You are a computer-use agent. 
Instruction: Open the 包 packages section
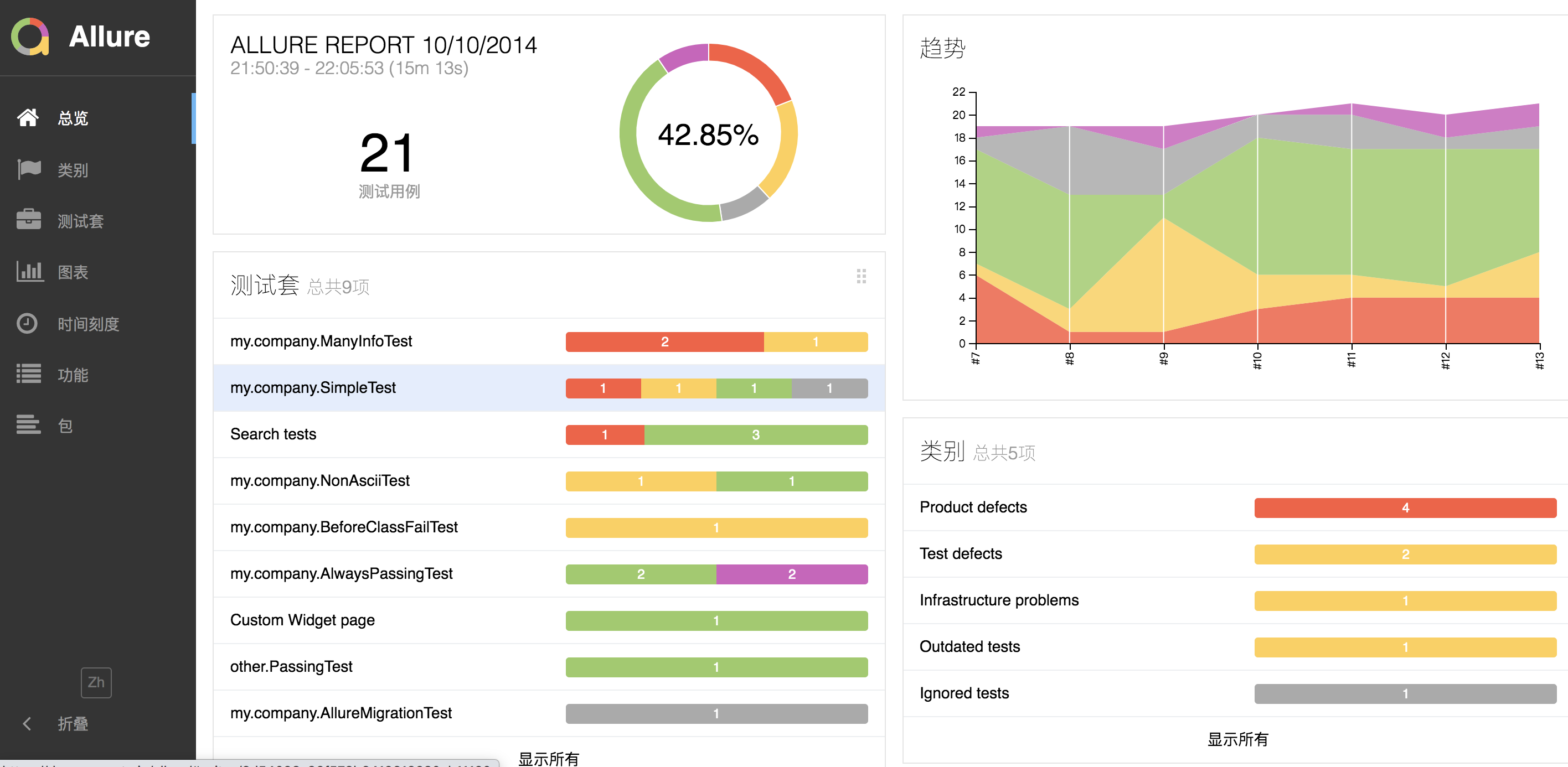coord(65,425)
